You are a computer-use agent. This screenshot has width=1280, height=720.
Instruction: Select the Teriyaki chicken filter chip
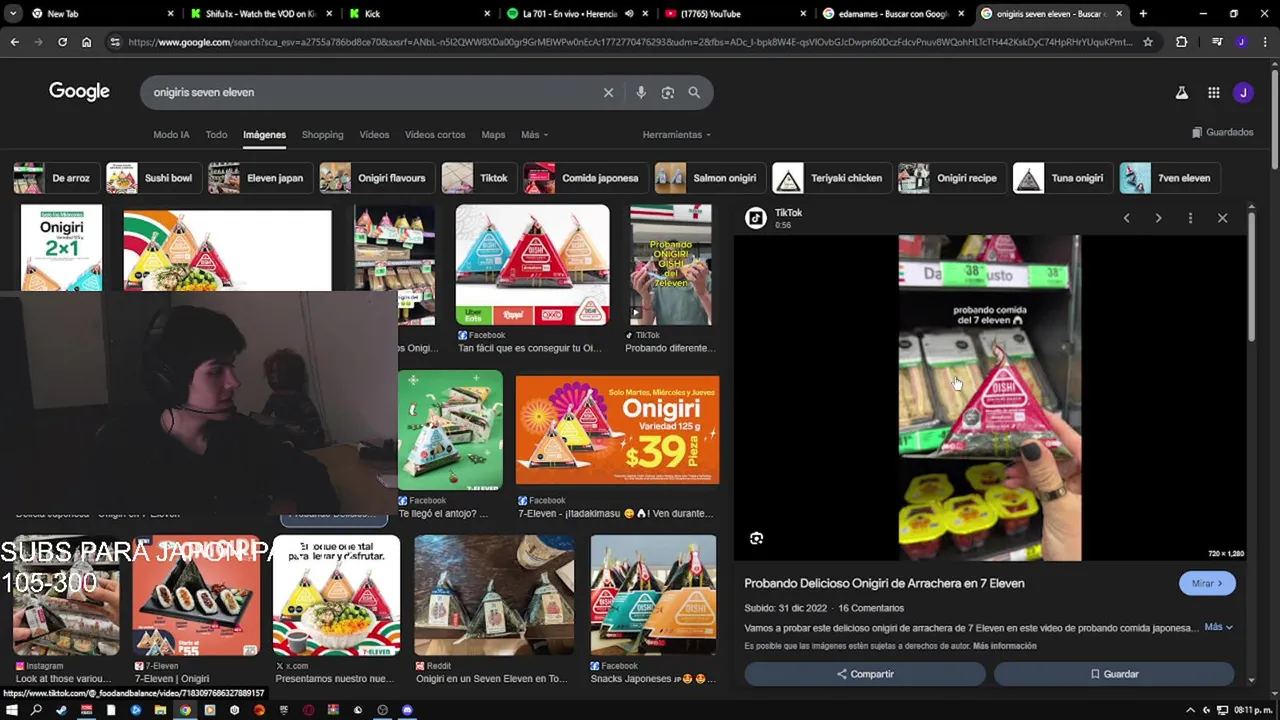pos(830,178)
